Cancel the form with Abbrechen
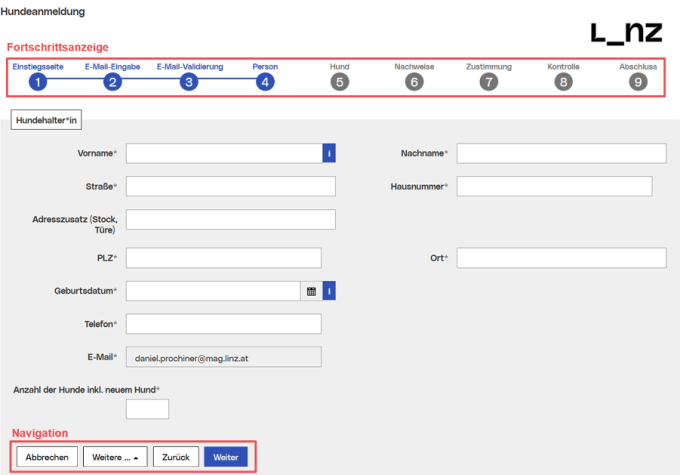The image size is (680, 475). [47, 457]
